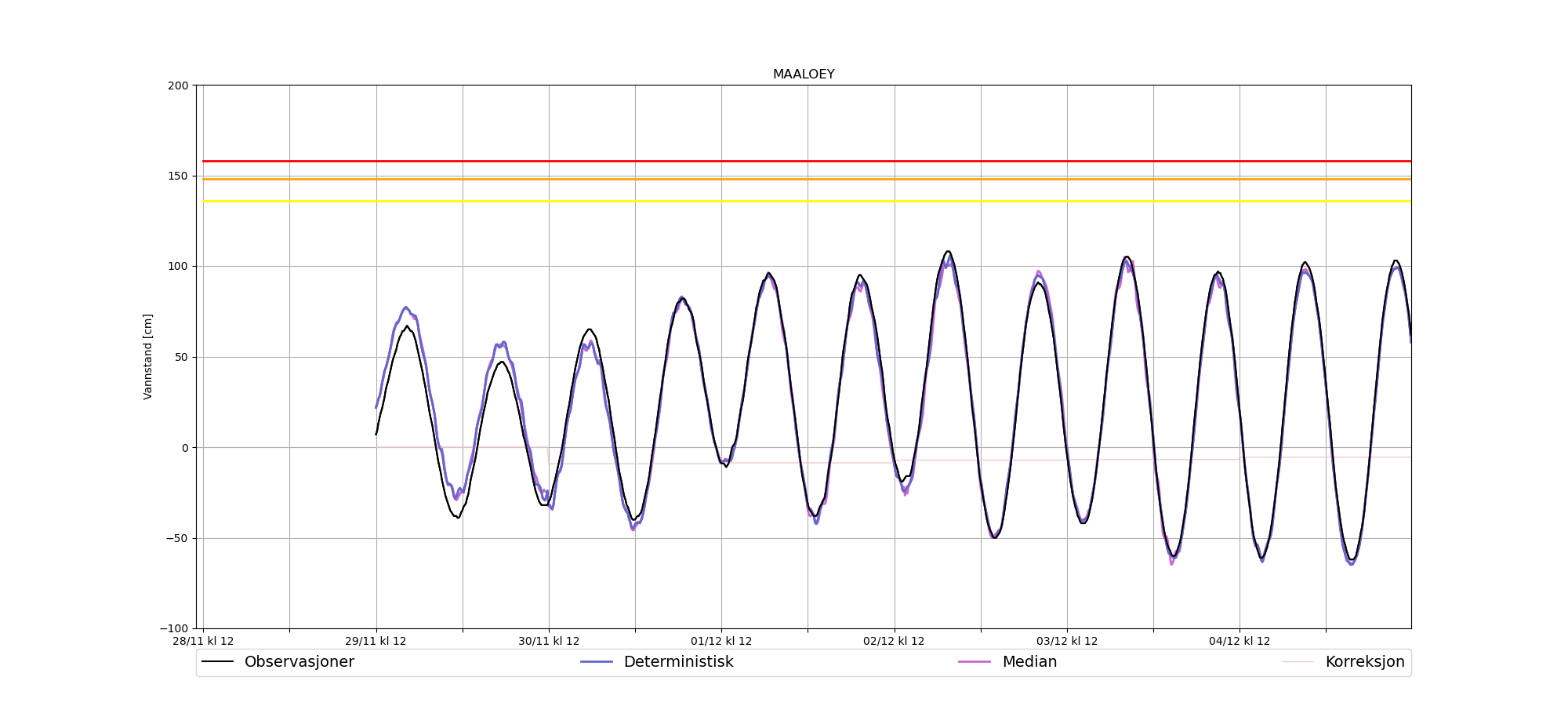Click the 200 y-axis tick label
The width and height of the screenshot is (1568, 706).
pyautogui.click(x=178, y=86)
